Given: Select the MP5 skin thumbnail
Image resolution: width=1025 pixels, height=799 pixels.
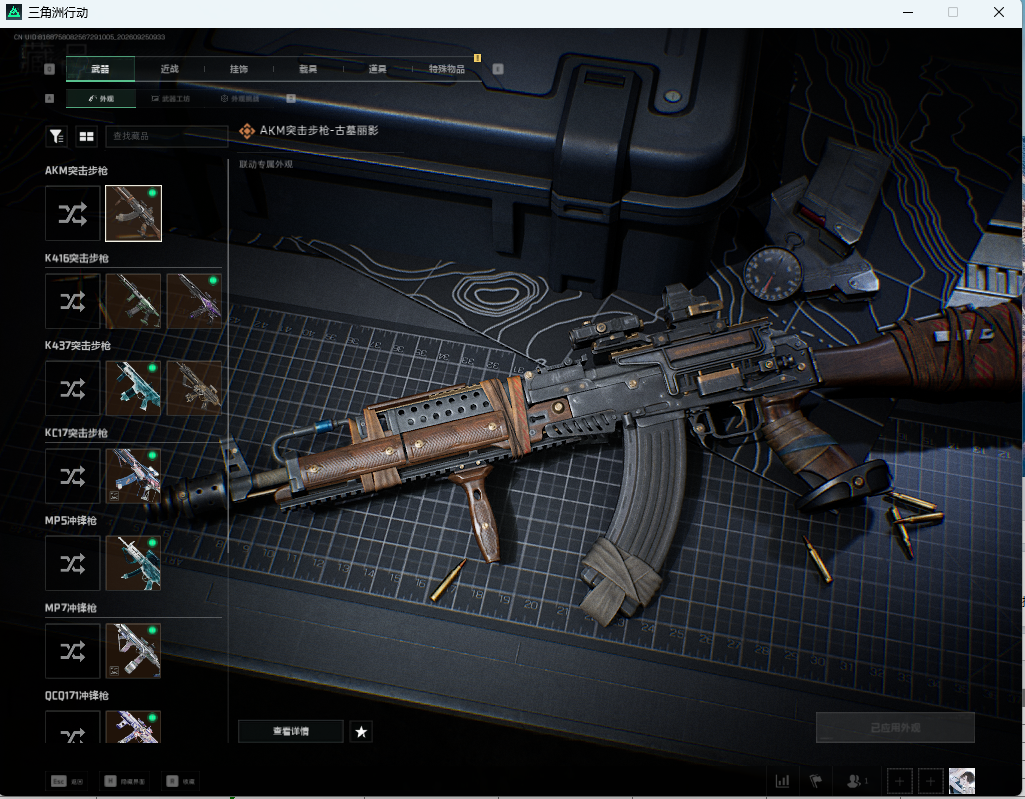Looking at the screenshot, I should pos(133,564).
